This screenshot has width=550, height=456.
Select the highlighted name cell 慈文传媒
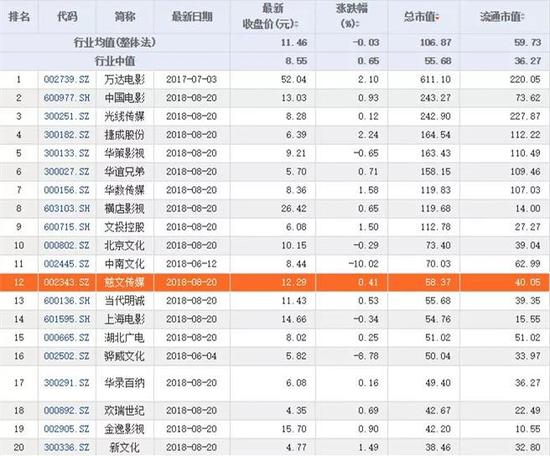125,282
